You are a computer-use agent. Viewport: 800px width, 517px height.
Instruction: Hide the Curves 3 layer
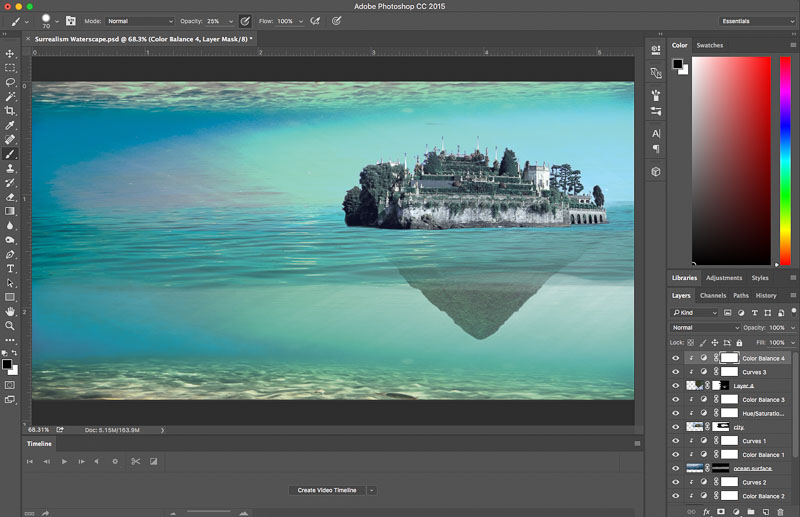click(x=676, y=372)
